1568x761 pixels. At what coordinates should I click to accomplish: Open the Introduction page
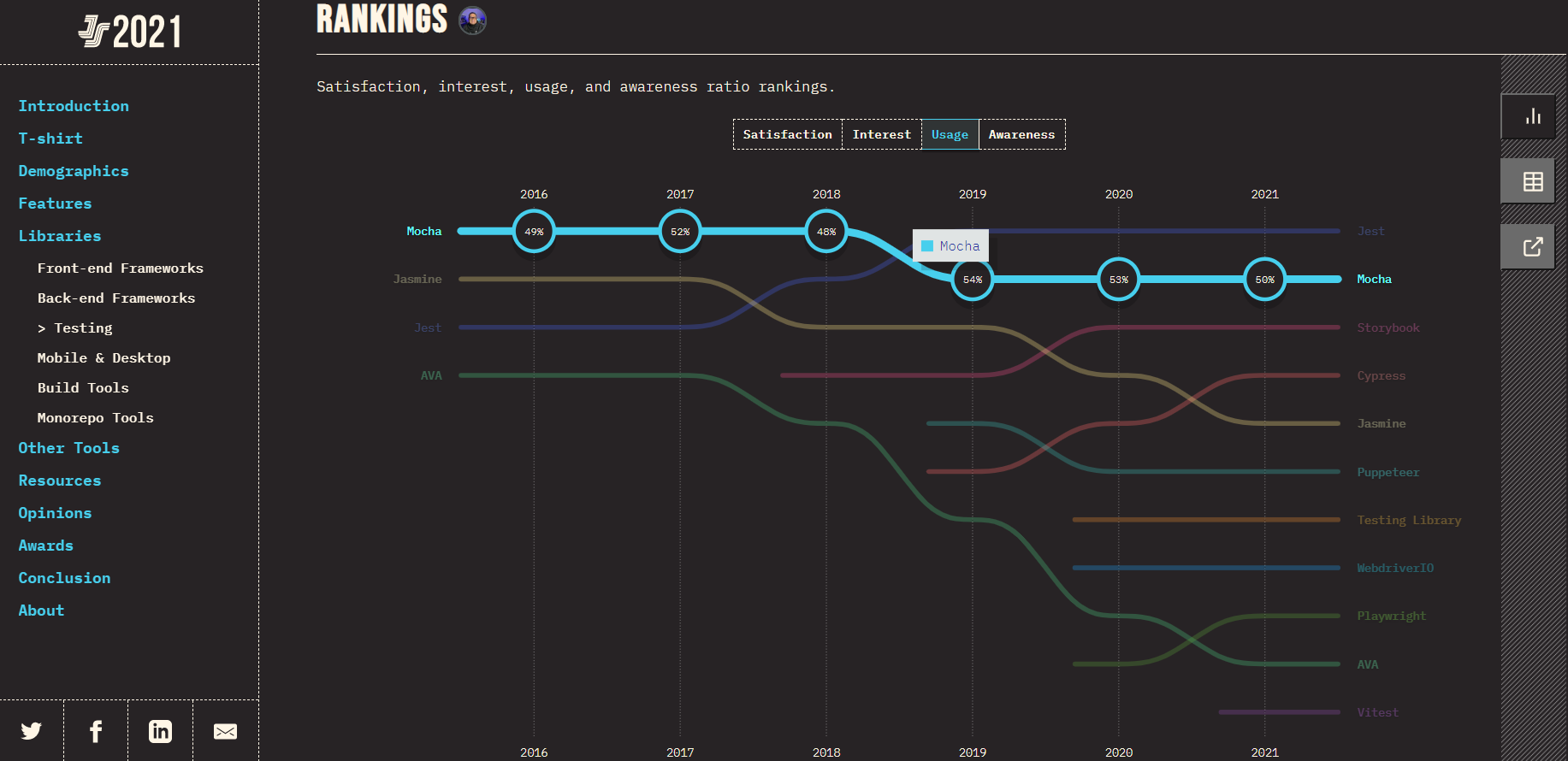click(x=74, y=106)
